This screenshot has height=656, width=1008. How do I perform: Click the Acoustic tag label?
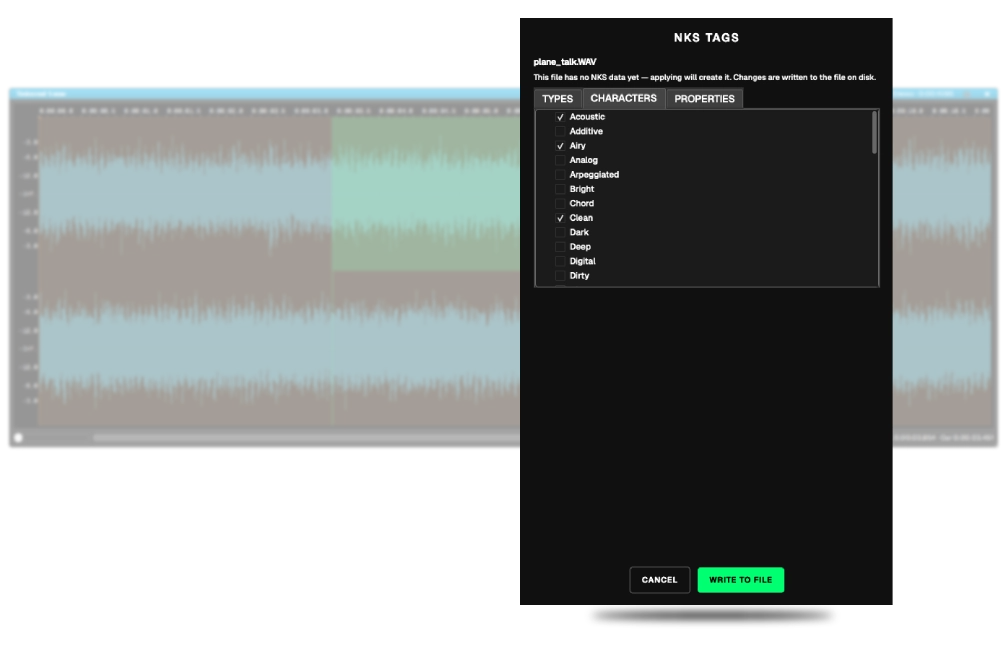[x=587, y=117]
